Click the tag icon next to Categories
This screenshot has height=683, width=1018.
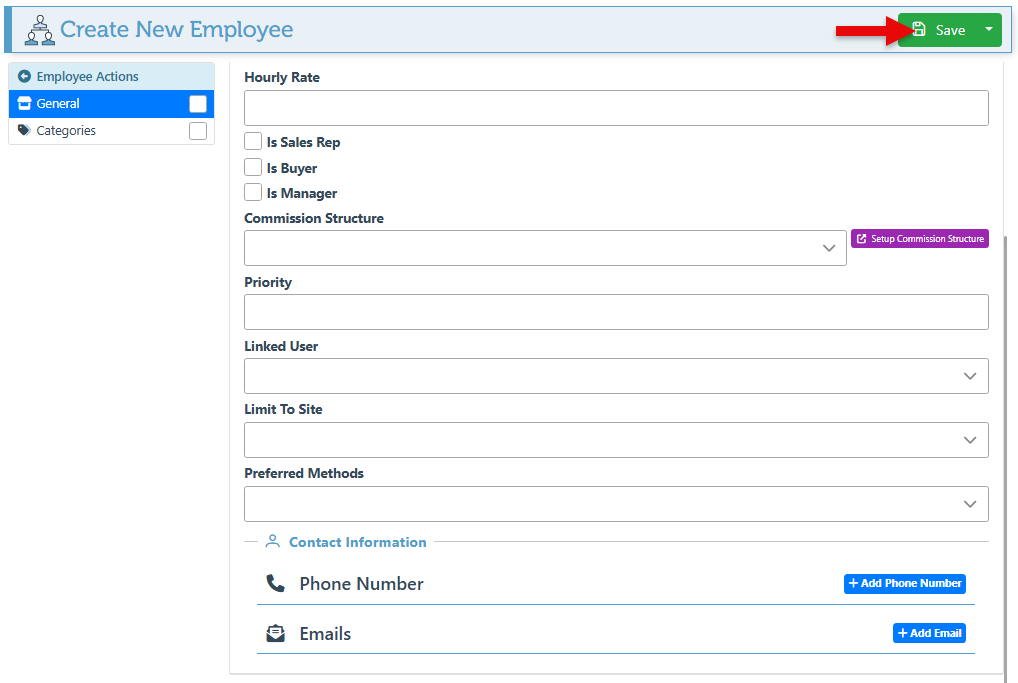(24, 131)
